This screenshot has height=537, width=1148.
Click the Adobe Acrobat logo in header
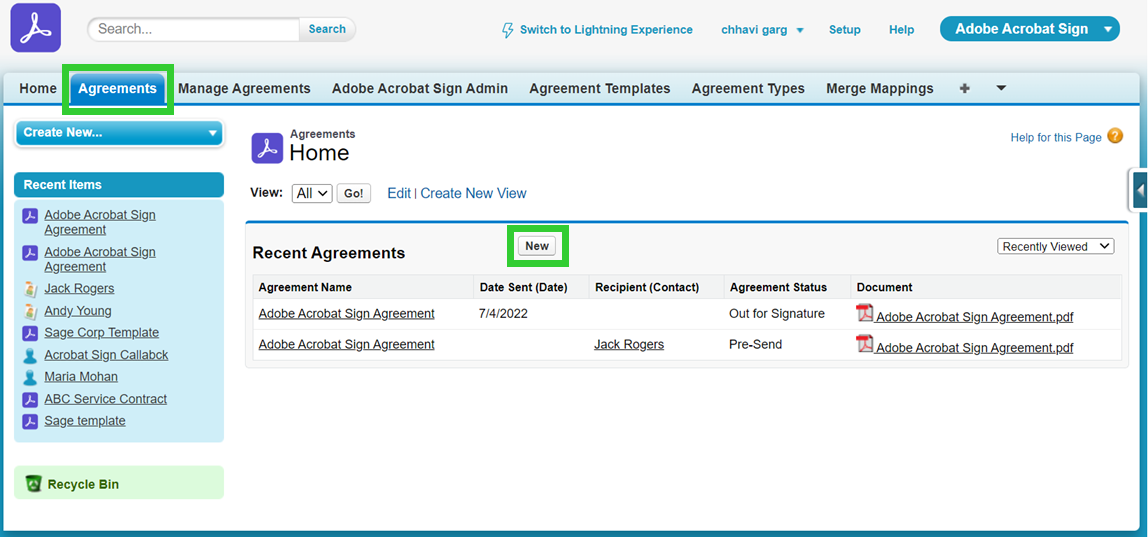pyautogui.click(x=36, y=28)
